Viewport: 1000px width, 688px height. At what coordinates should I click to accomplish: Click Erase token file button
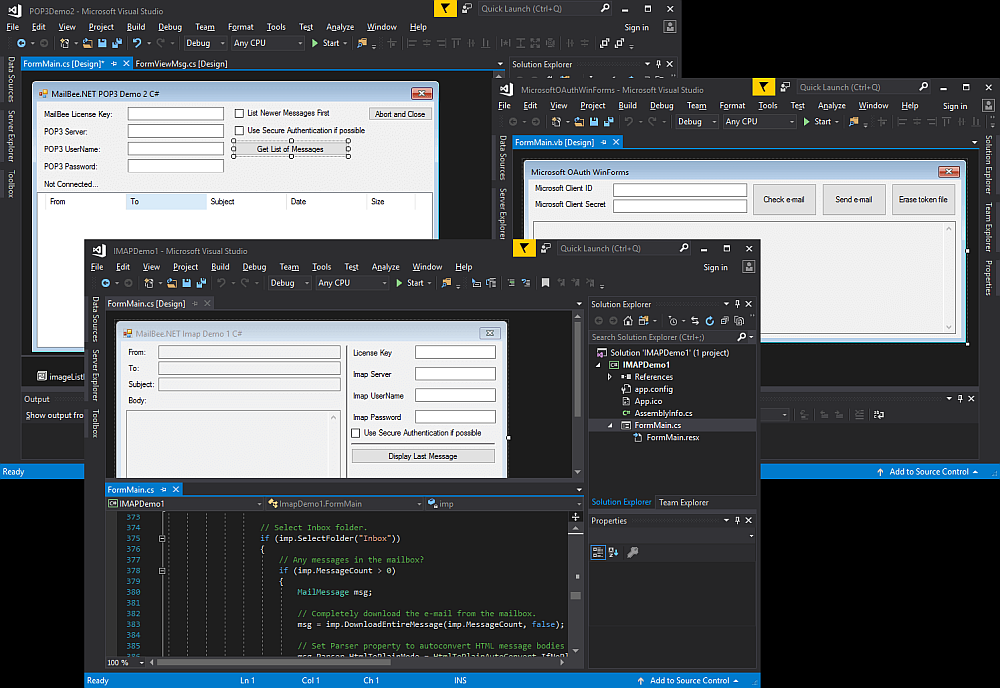pyautogui.click(x=923, y=200)
